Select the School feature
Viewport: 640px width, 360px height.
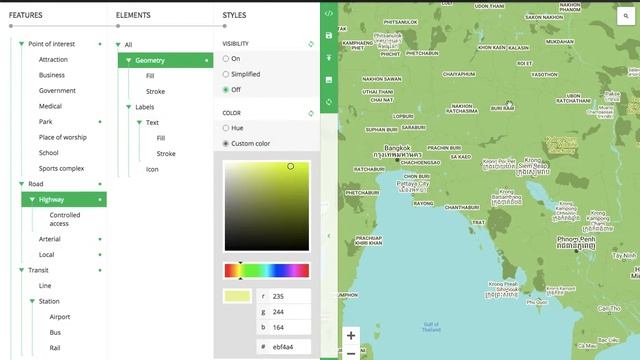tap(49, 153)
